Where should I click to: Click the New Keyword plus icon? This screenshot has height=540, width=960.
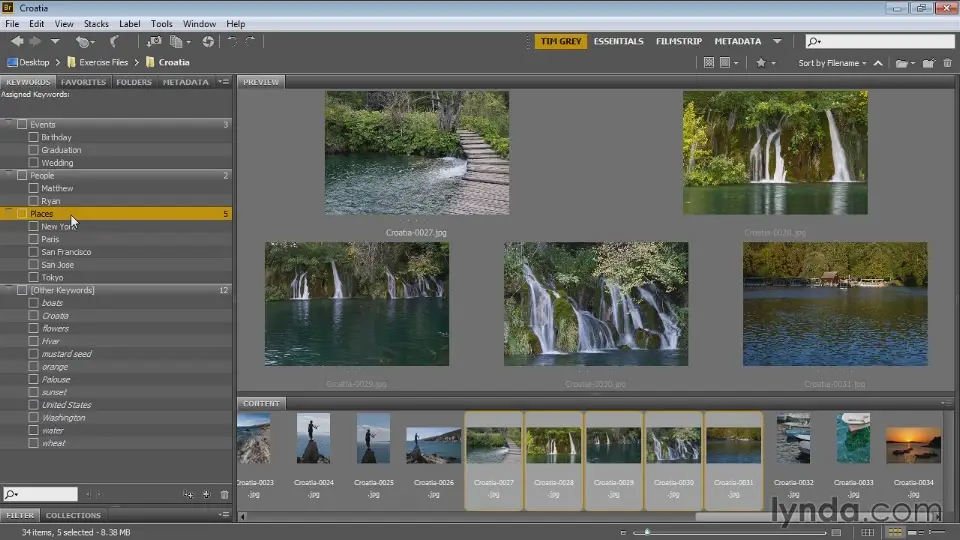point(206,494)
